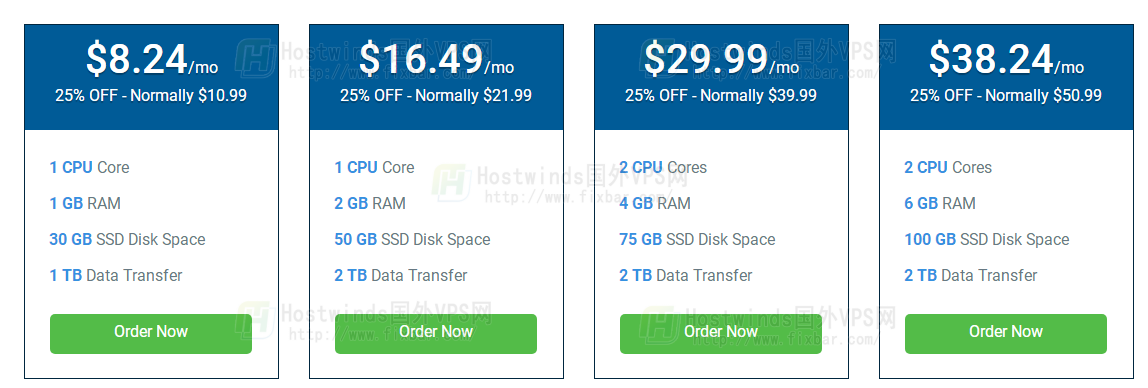Image resolution: width=1148 pixels, height=388 pixels.
Task: Select the 30 GB SSD Disk Space line
Action: pyautogui.click(x=127, y=239)
